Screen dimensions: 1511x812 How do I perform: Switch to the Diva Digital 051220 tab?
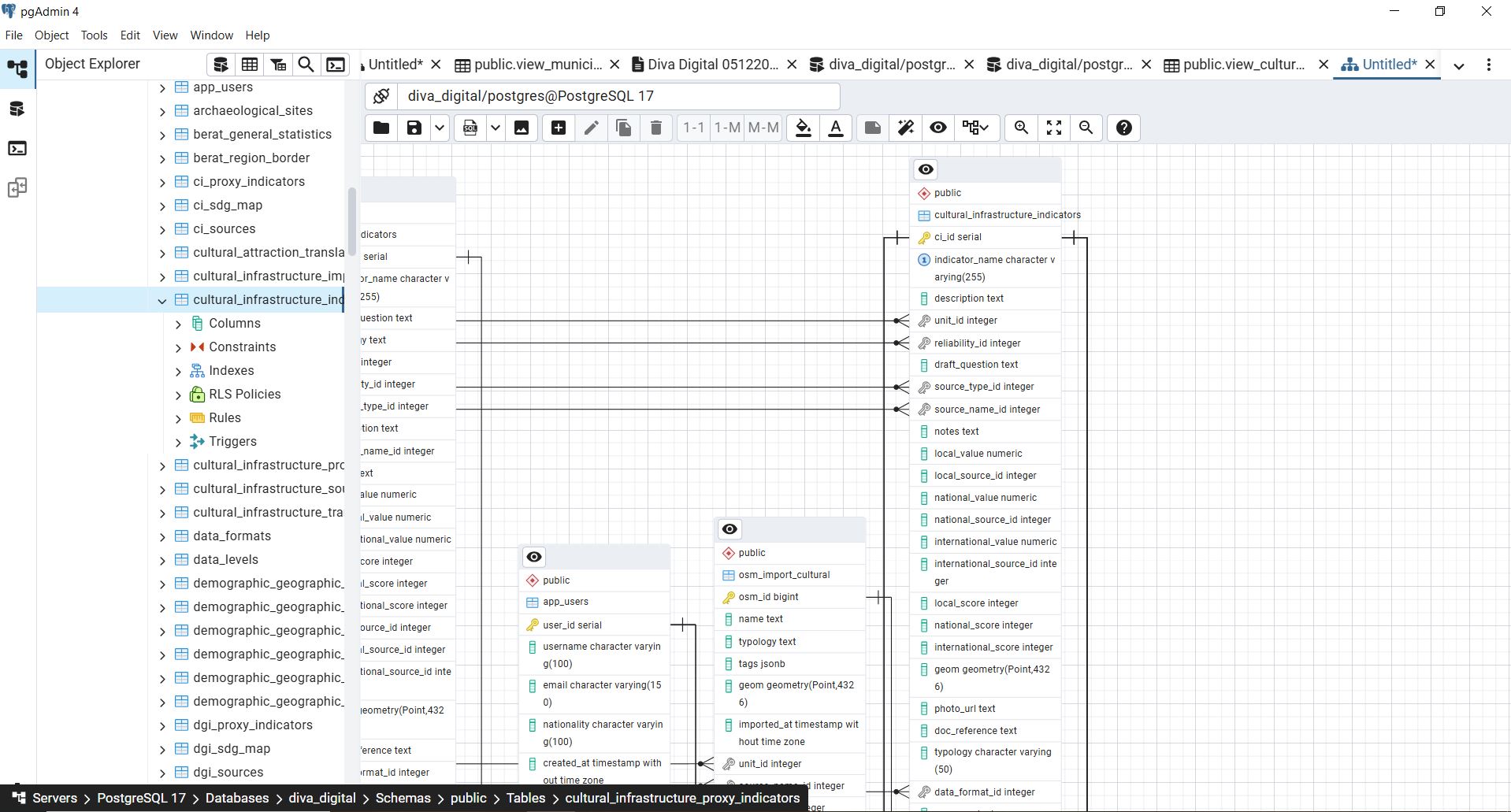point(712,65)
